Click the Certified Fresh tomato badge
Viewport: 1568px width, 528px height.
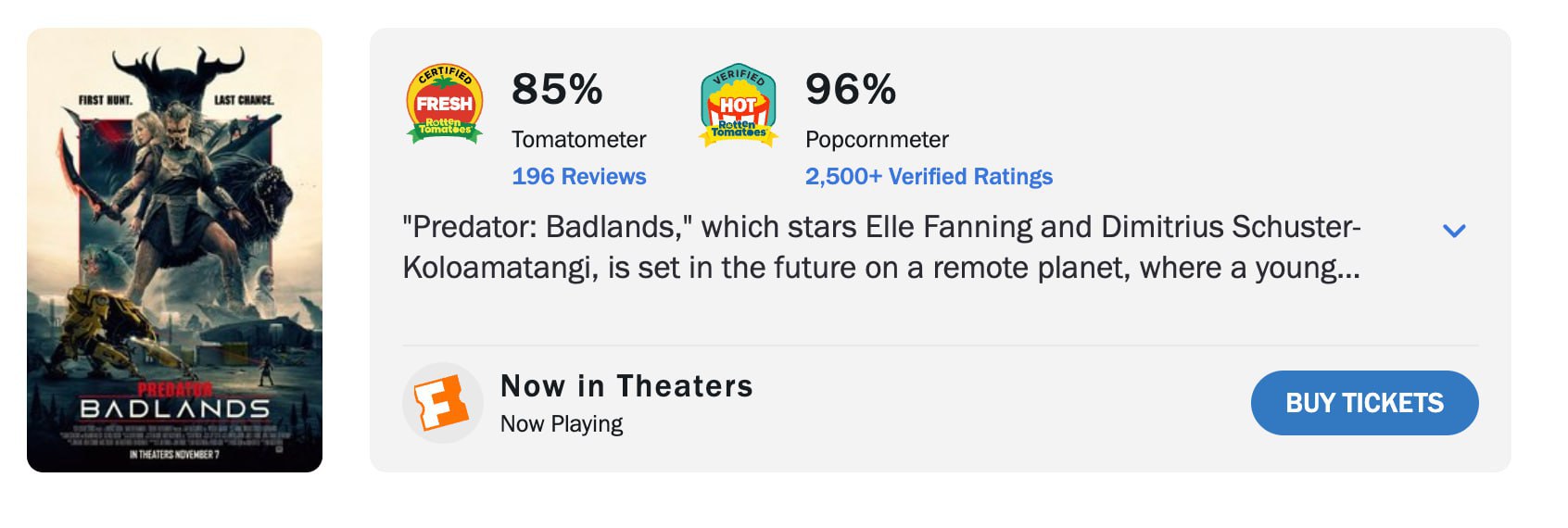[445, 104]
